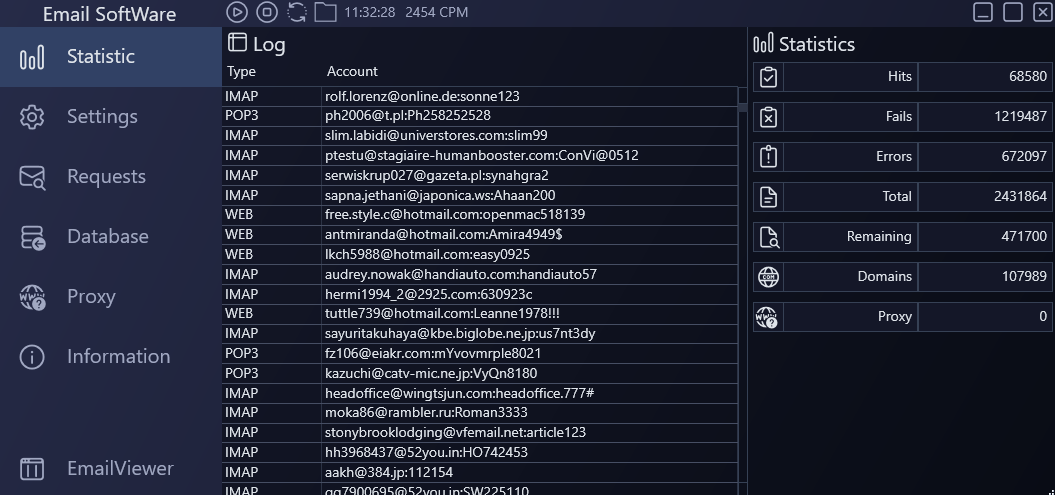Click the Fails clipboard-x icon
Screen dimensions: 1055x495
click(x=768, y=117)
